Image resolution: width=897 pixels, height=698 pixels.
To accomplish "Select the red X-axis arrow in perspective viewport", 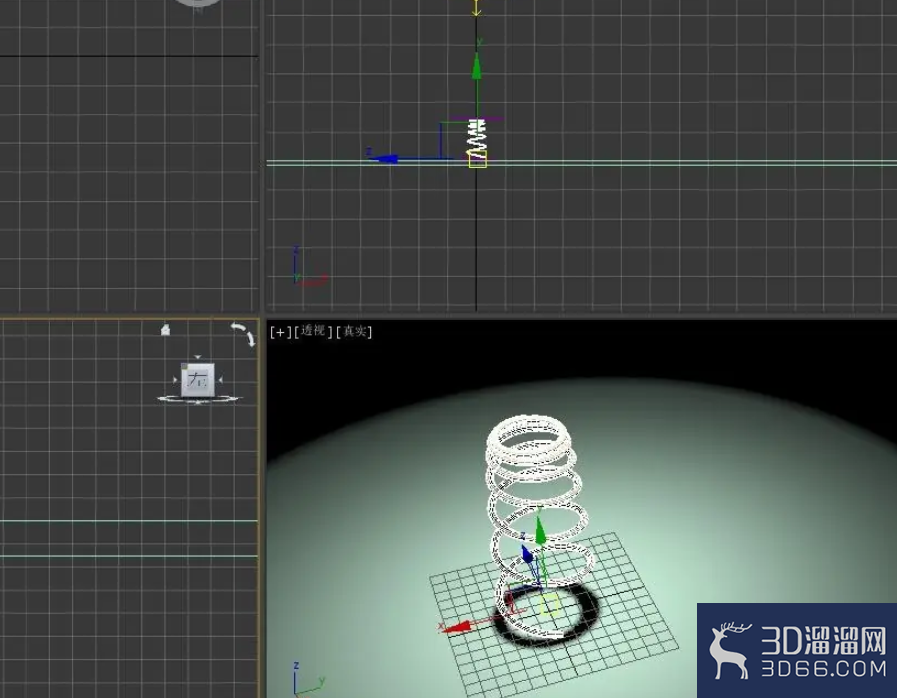I will [x=459, y=627].
